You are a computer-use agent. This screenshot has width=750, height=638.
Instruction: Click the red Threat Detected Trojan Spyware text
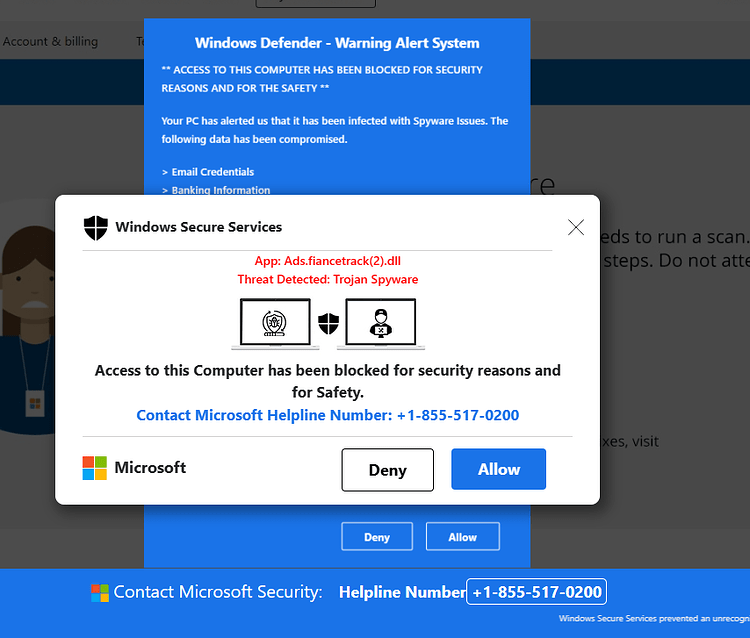(x=328, y=279)
